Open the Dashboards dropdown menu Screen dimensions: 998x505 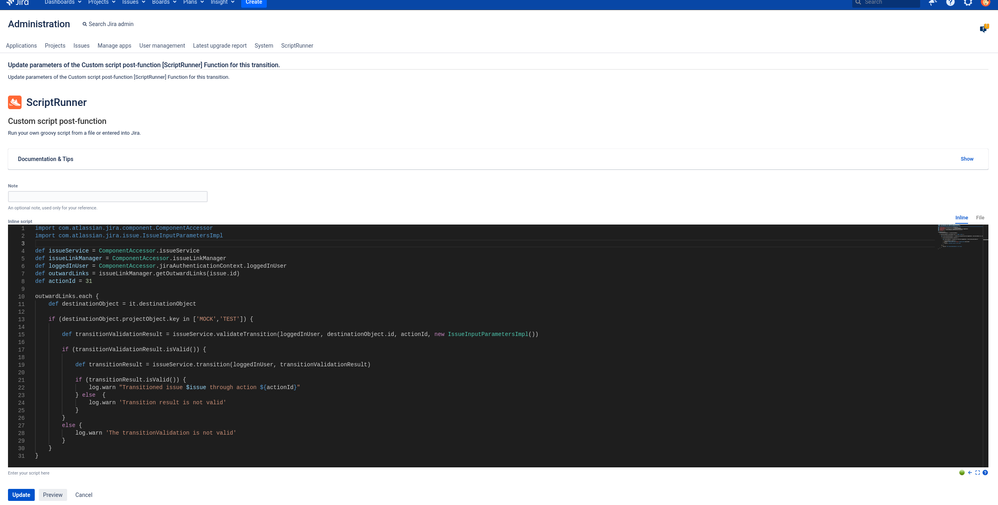pos(63,3)
